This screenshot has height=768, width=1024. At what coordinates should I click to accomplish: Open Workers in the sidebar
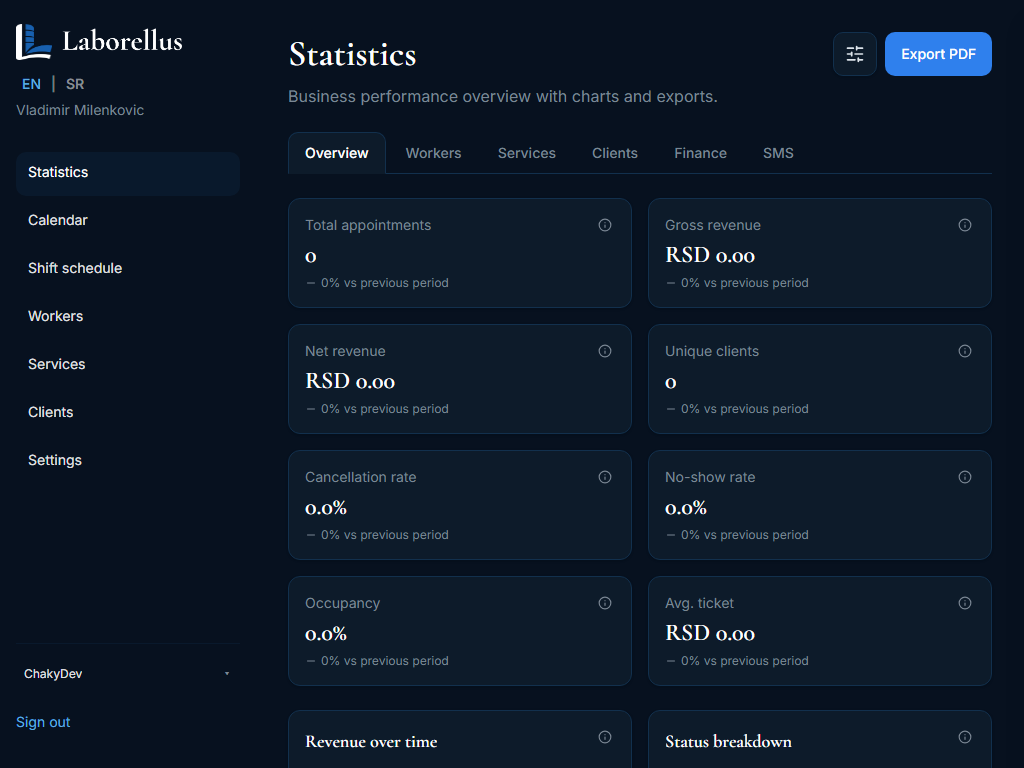tap(128, 317)
